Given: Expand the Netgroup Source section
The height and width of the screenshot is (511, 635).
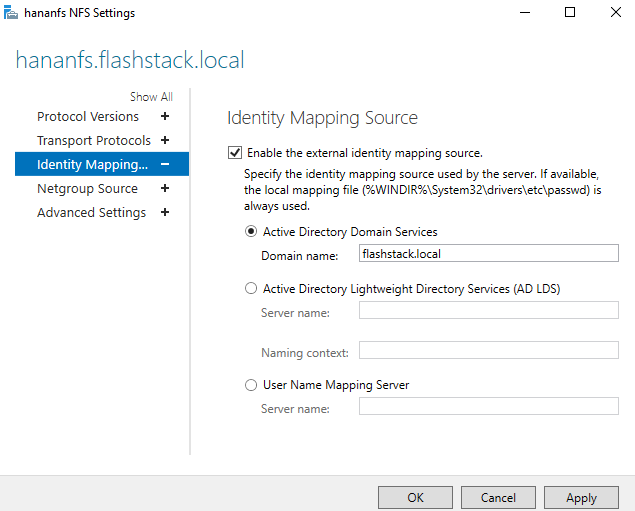Looking at the screenshot, I should point(165,188).
